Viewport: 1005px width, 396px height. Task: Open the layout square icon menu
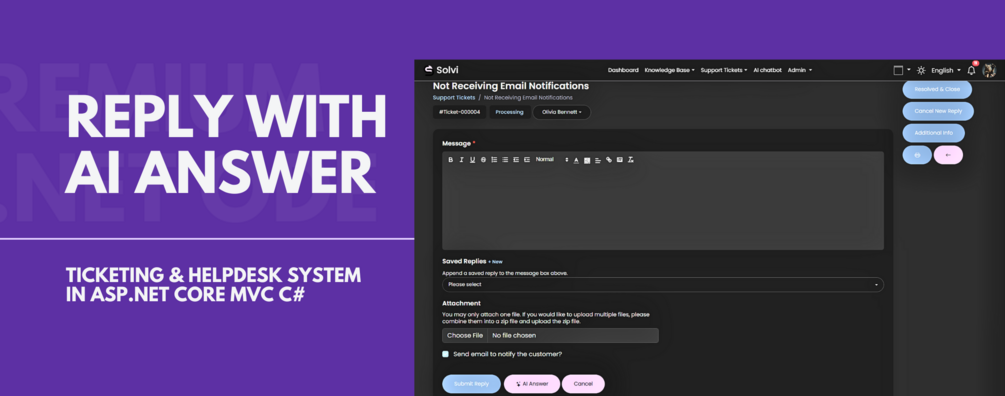point(902,70)
